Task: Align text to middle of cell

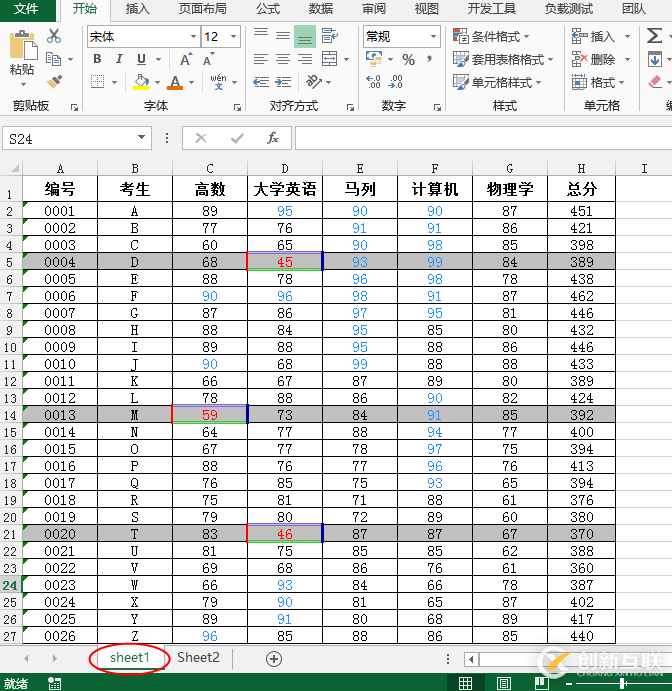Action: (283, 36)
